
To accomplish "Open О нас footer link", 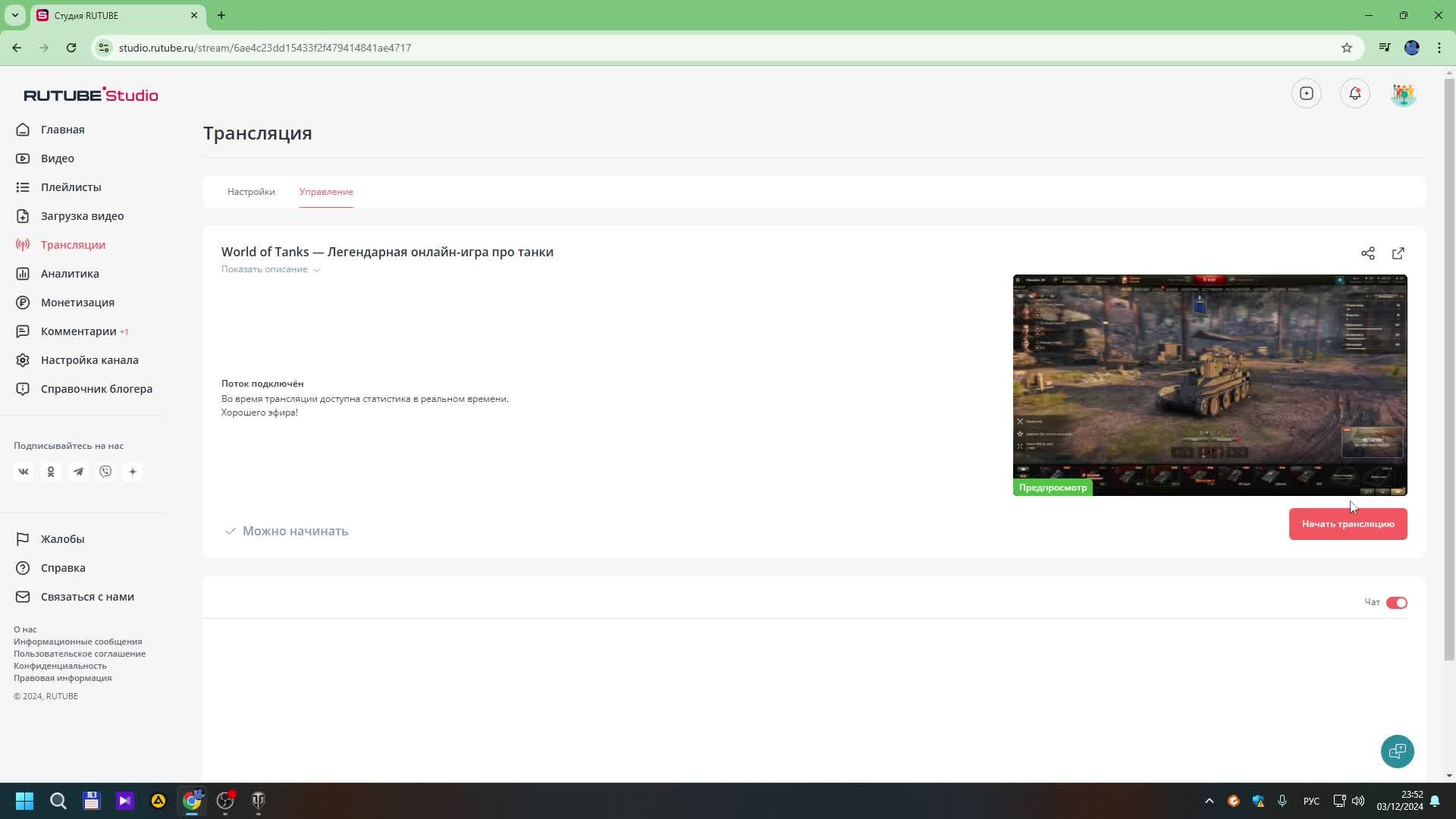I will pos(25,629).
